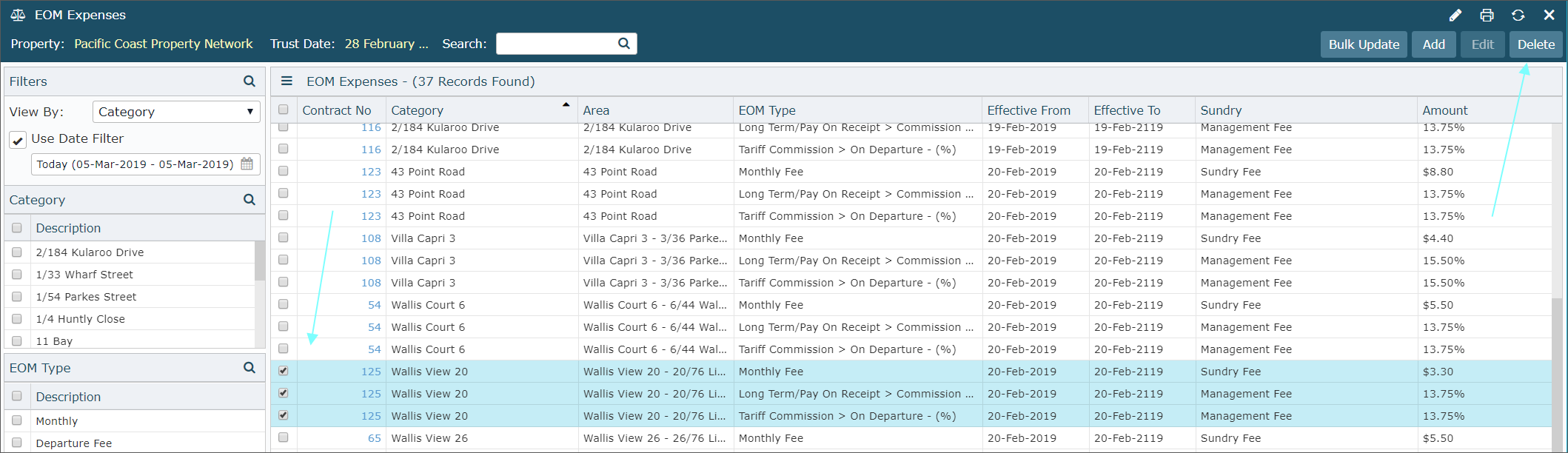This screenshot has width=1568, height=453.
Task: Click the Category panel search icon
Action: click(x=249, y=200)
